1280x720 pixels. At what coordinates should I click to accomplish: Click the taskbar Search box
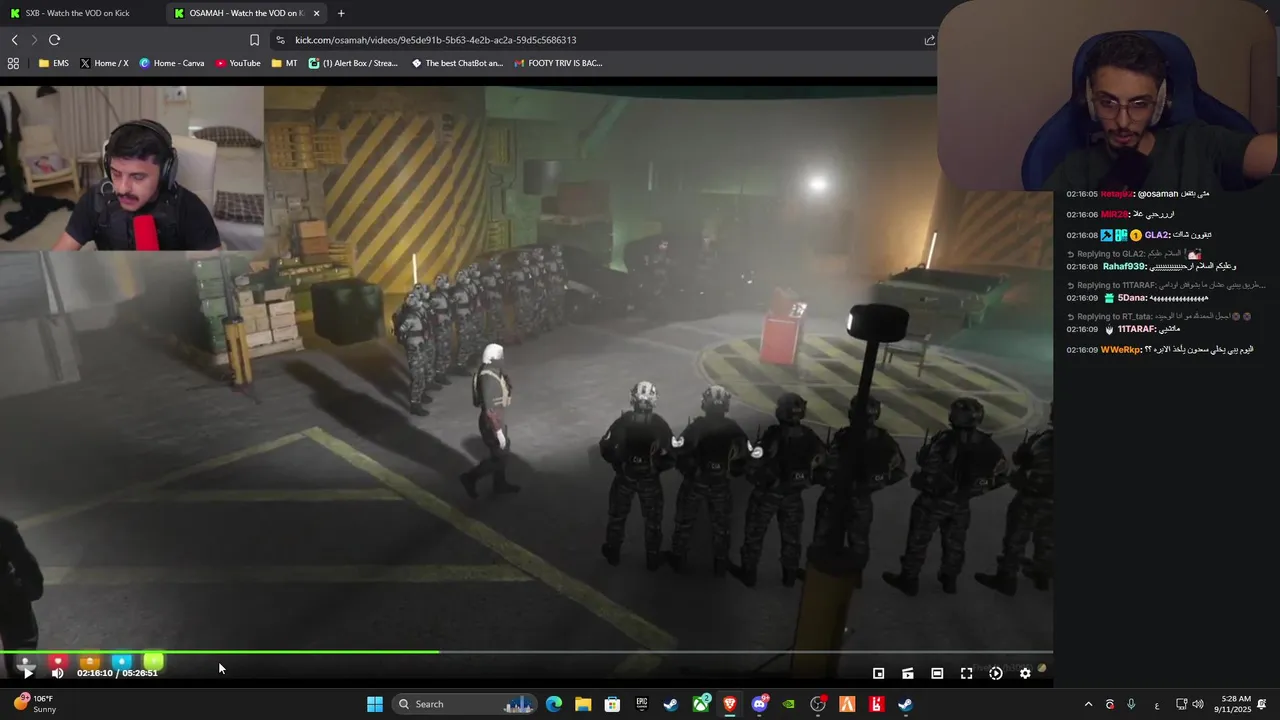[465, 704]
